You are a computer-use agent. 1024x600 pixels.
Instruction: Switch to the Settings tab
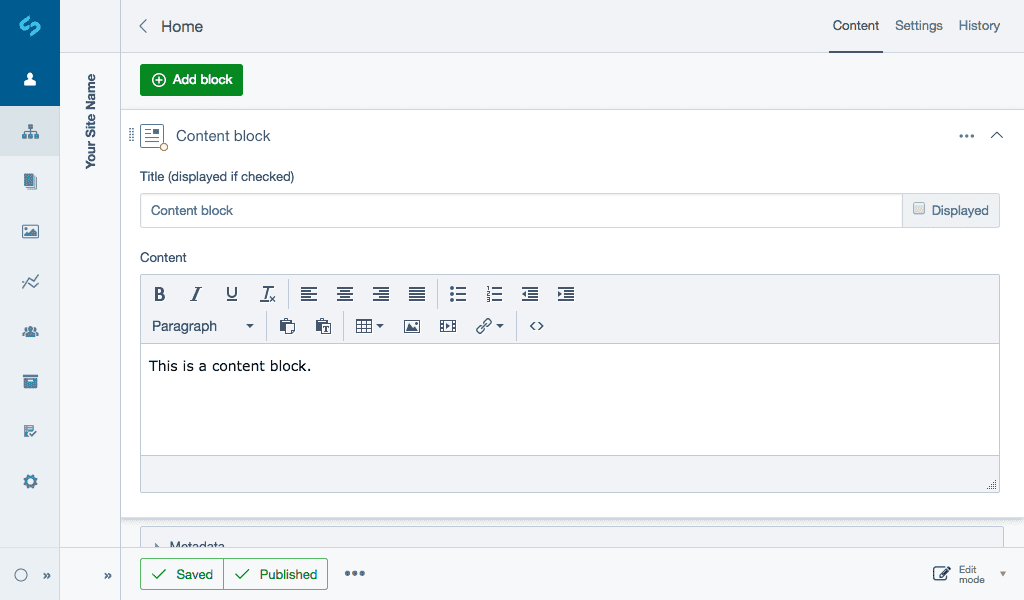918,26
